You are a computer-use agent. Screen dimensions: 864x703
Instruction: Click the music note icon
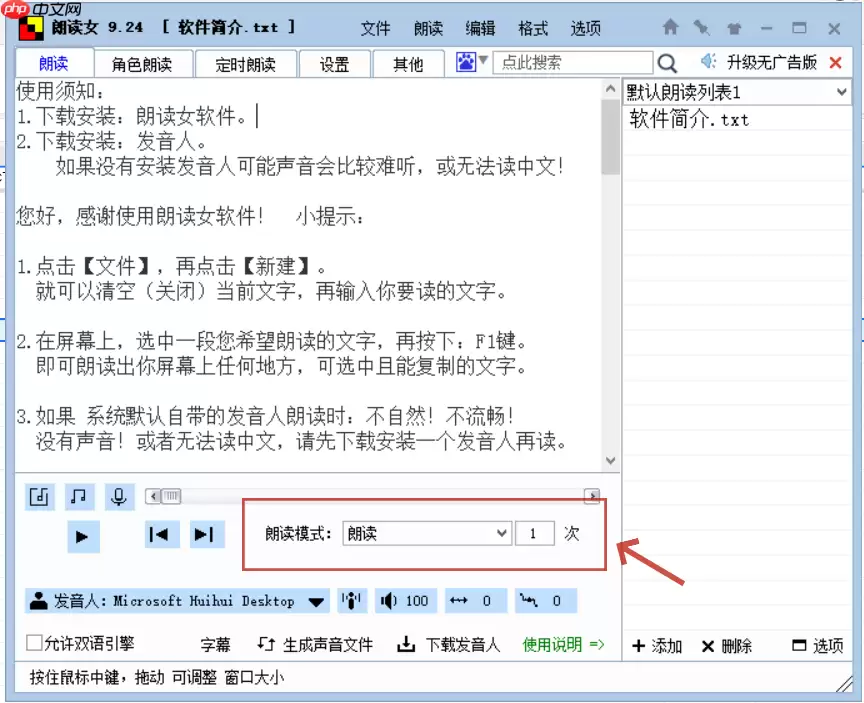(x=78, y=497)
